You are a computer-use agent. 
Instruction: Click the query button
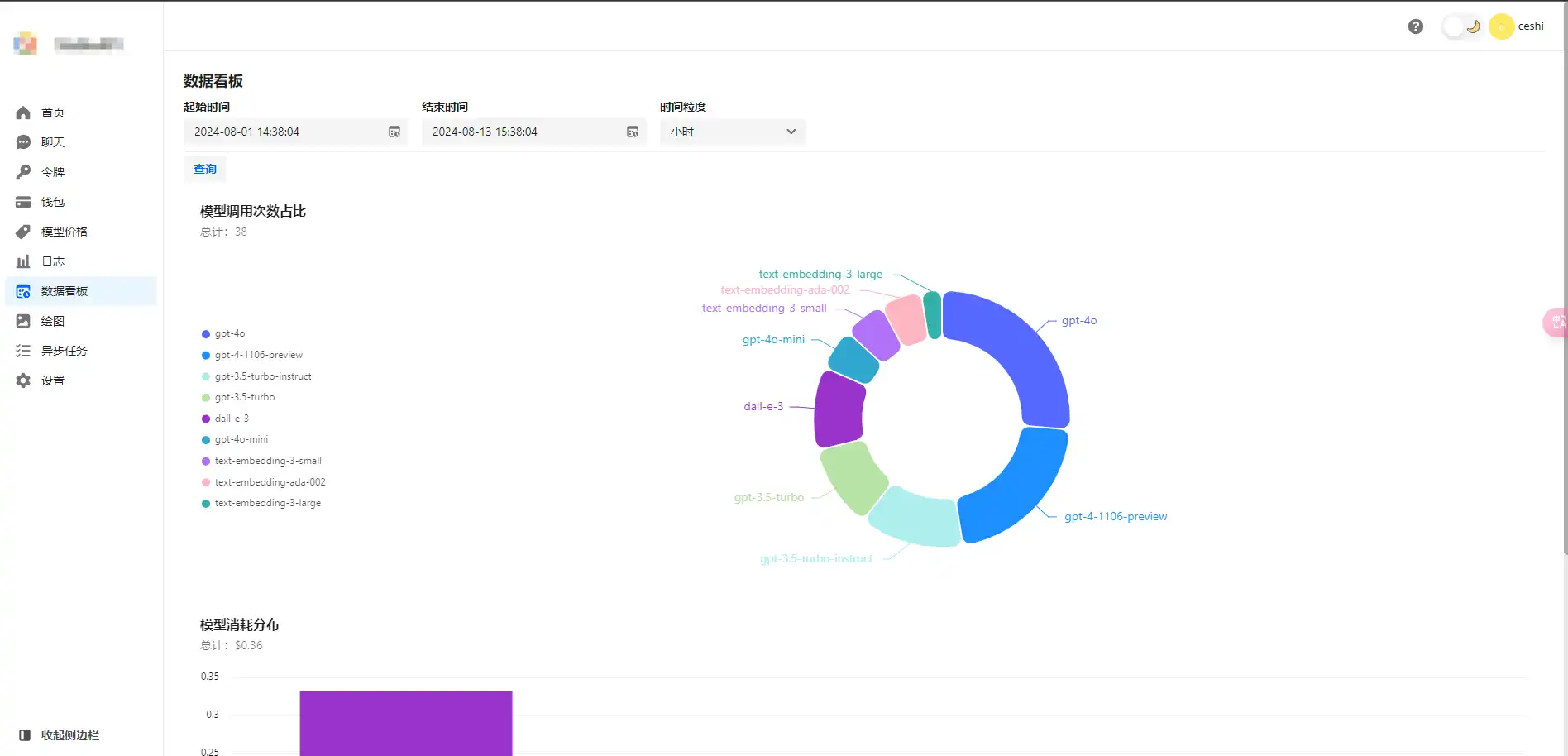point(205,170)
